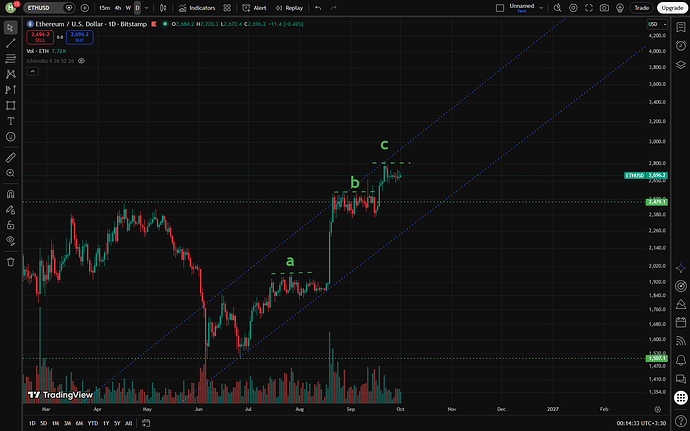Open the Trade button
The image size is (690, 431).
click(642, 8)
